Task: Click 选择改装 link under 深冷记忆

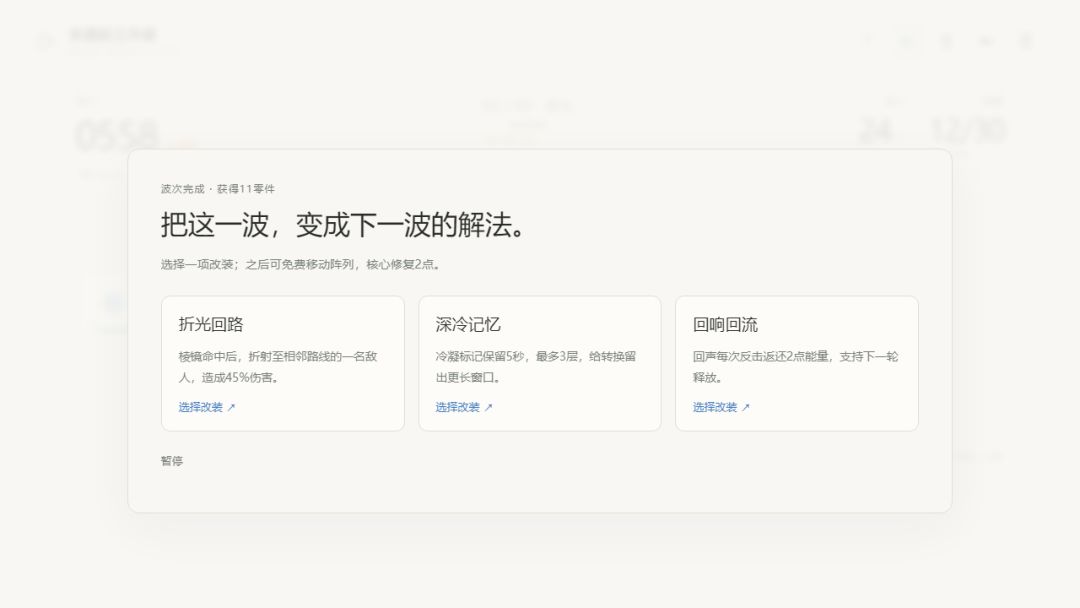Action: [x=464, y=407]
